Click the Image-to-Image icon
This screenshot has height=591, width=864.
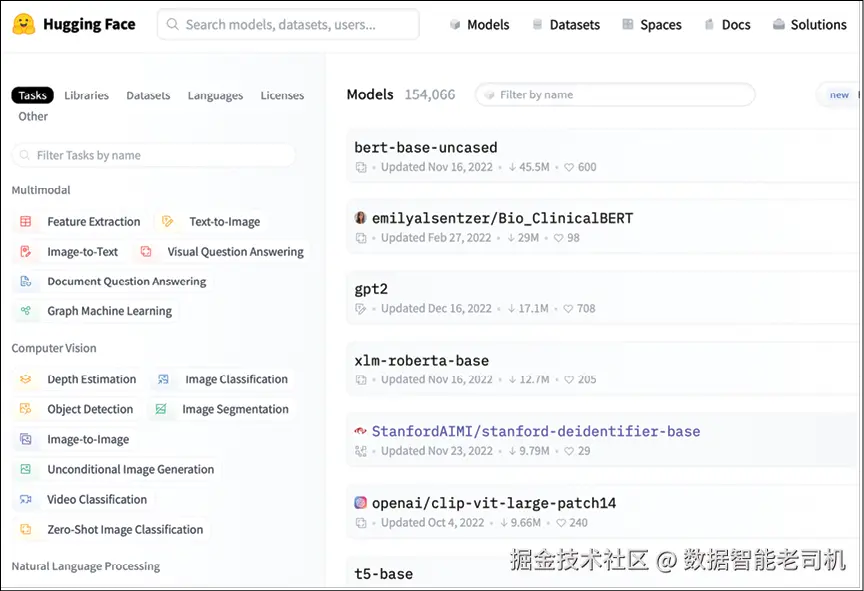(25, 439)
